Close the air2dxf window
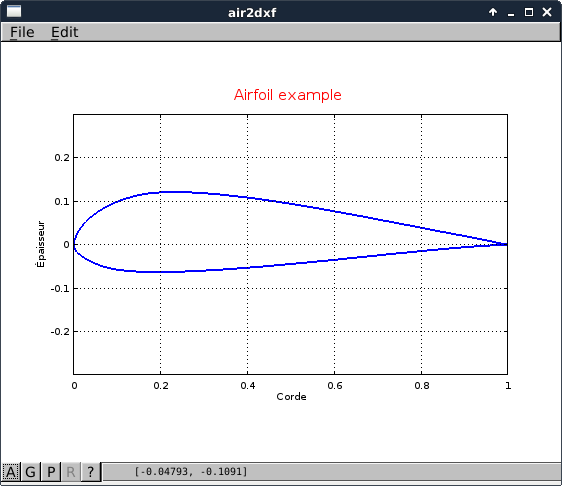Viewport: 562px width, 486px height. coord(547,12)
